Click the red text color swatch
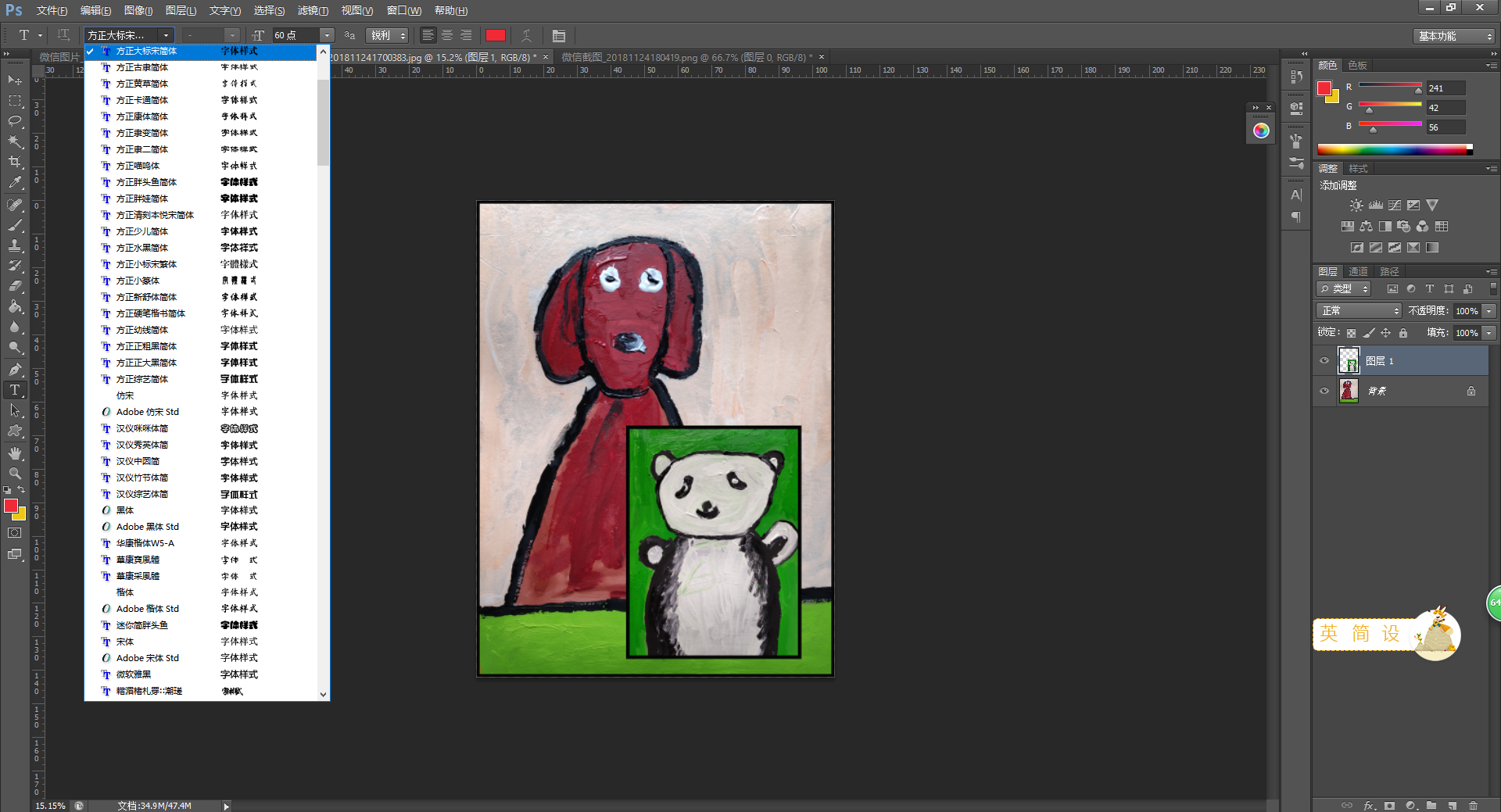1501x812 pixels. 495,35
